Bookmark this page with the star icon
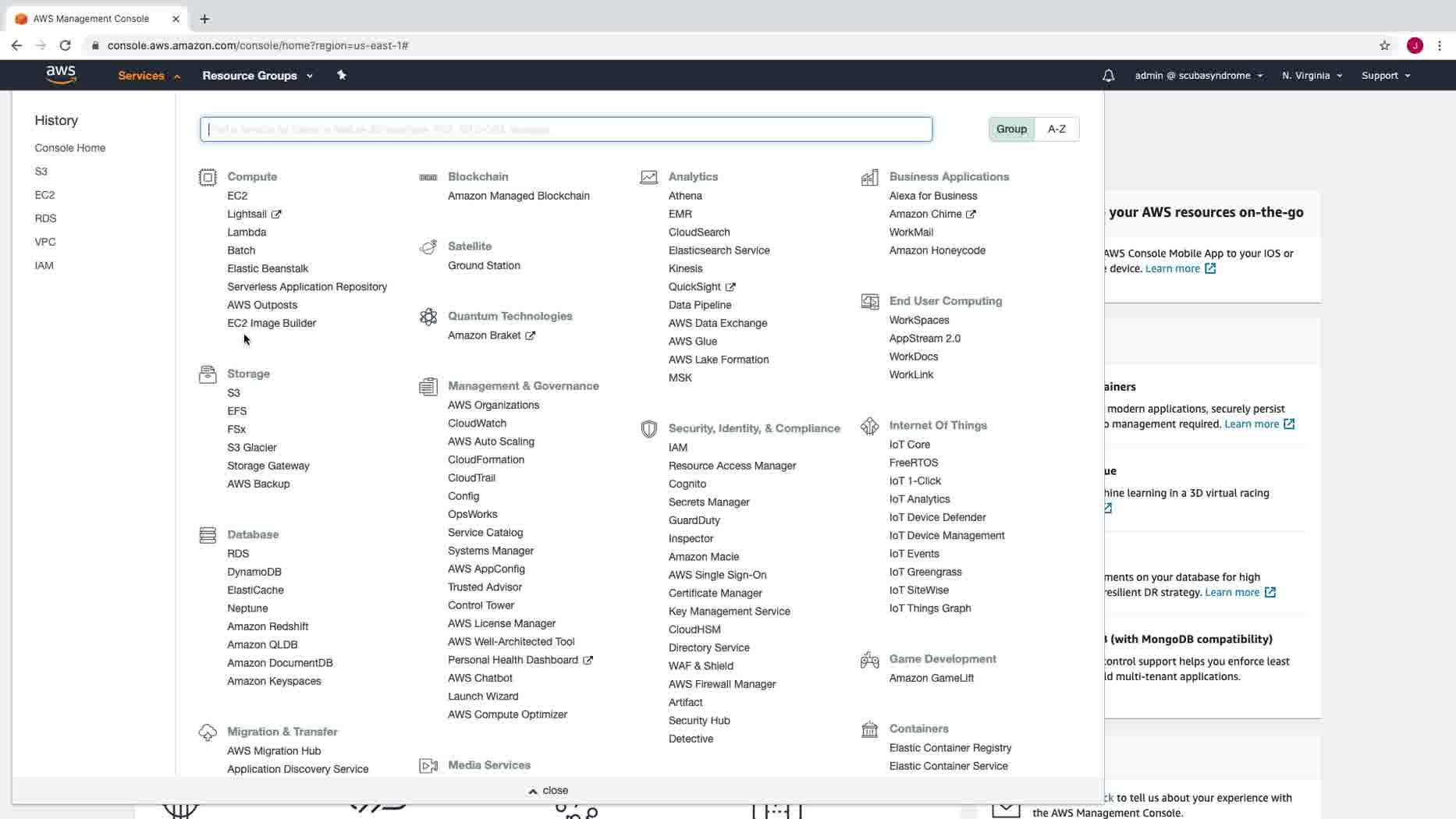1456x819 pixels. pyautogui.click(x=1385, y=45)
